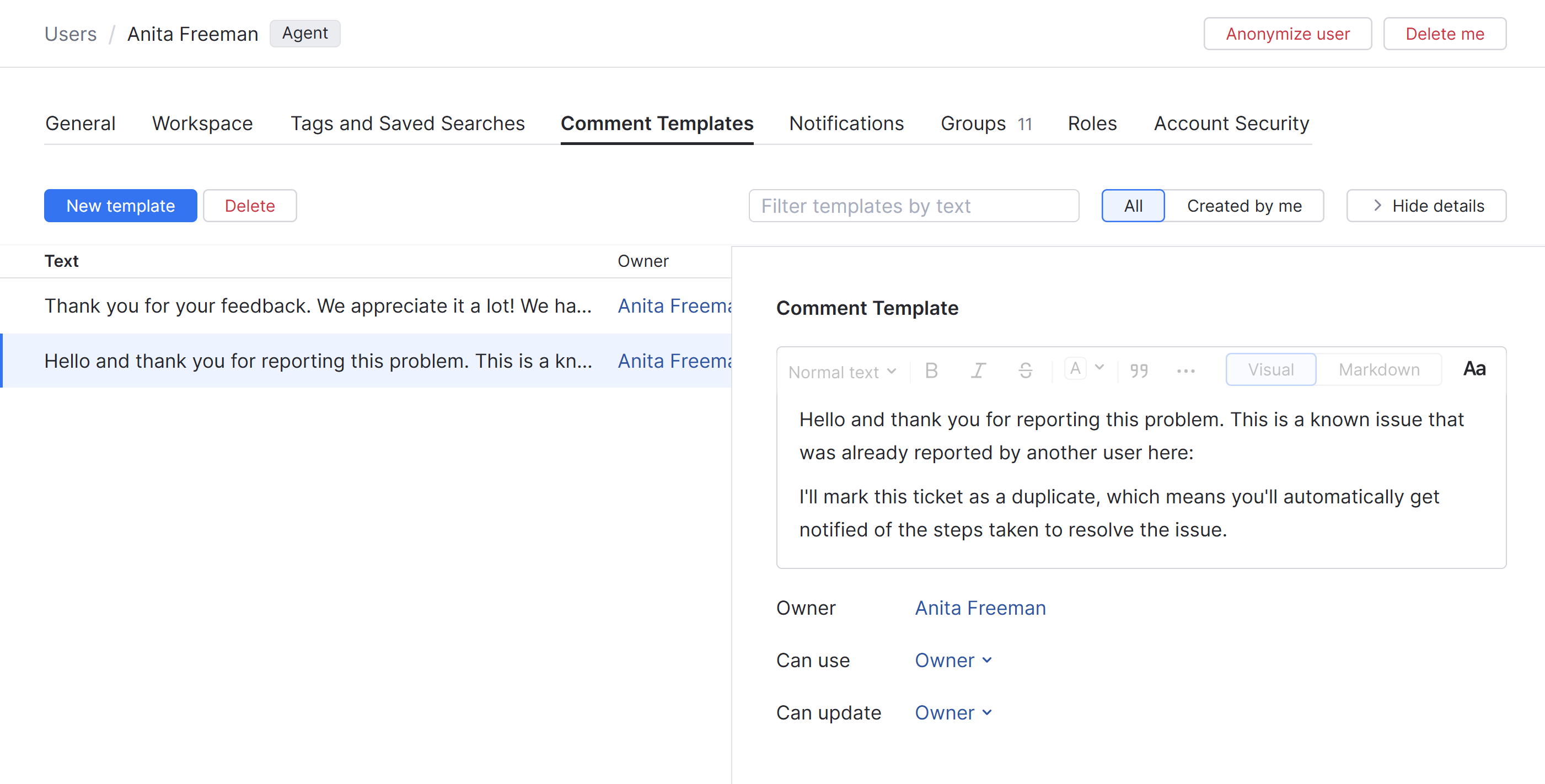
Task: Create a new comment template
Action: click(x=120, y=205)
